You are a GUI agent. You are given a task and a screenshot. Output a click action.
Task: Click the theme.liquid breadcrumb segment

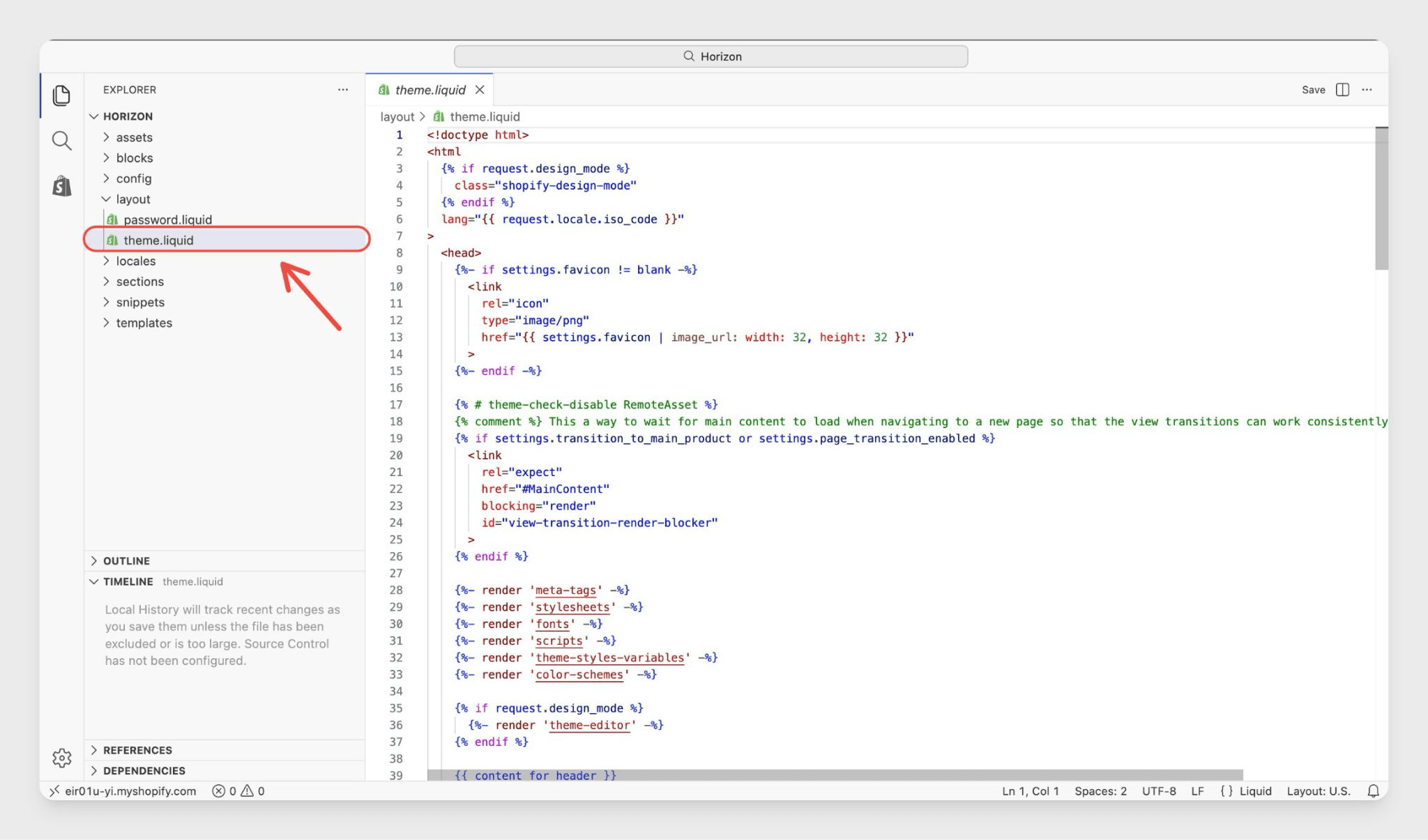(x=485, y=116)
